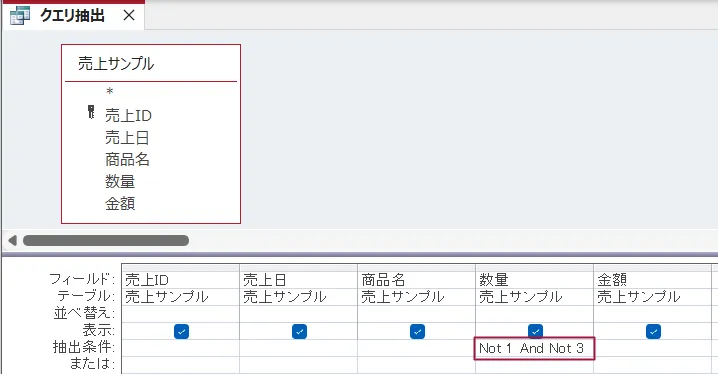Click the left scroll arrow
The height and width of the screenshot is (374, 718).
tap(12, 240)
